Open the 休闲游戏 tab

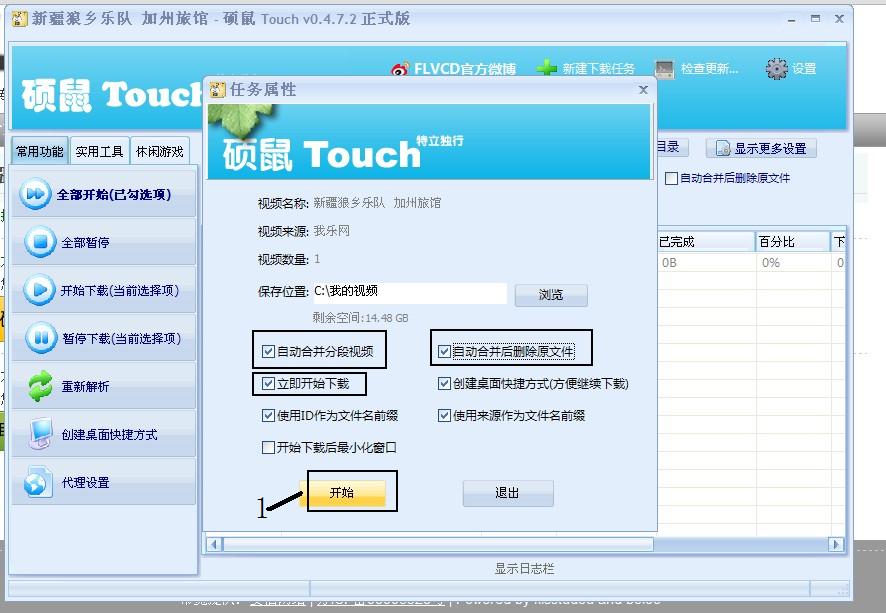pyautogui.click(x=160, y=151)
